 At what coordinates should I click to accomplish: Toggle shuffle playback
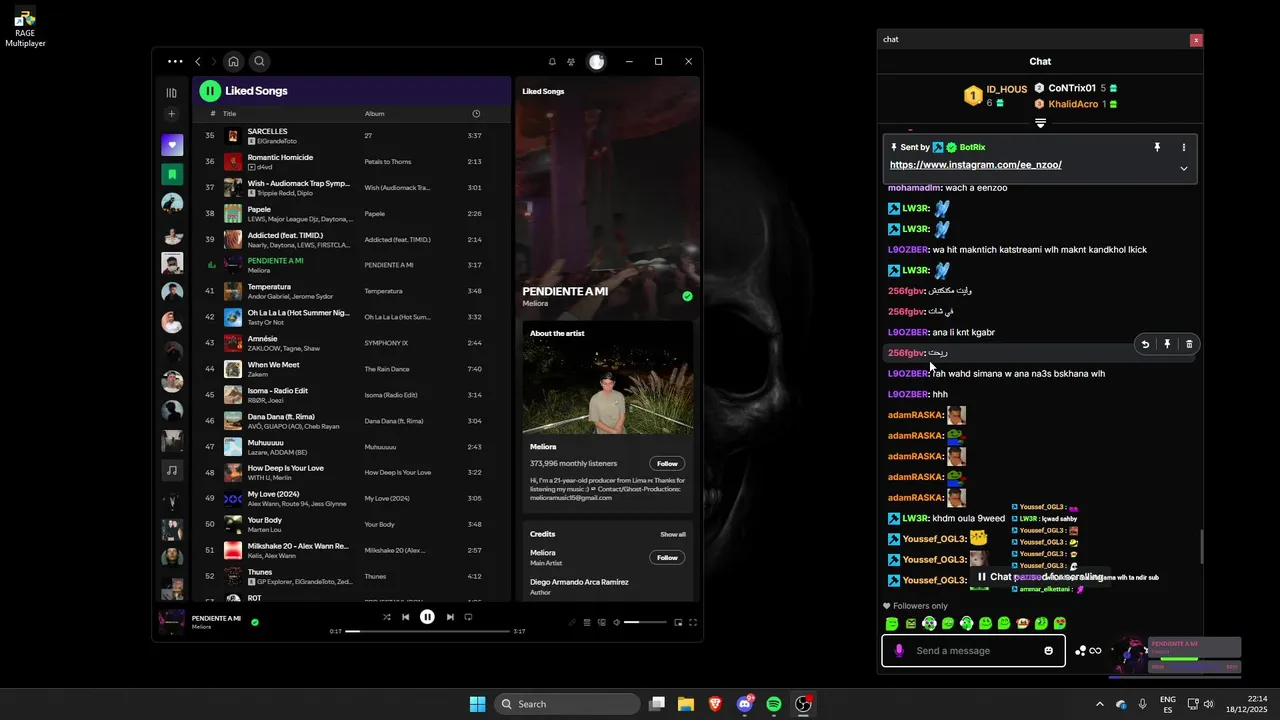[x=386, y=617]
